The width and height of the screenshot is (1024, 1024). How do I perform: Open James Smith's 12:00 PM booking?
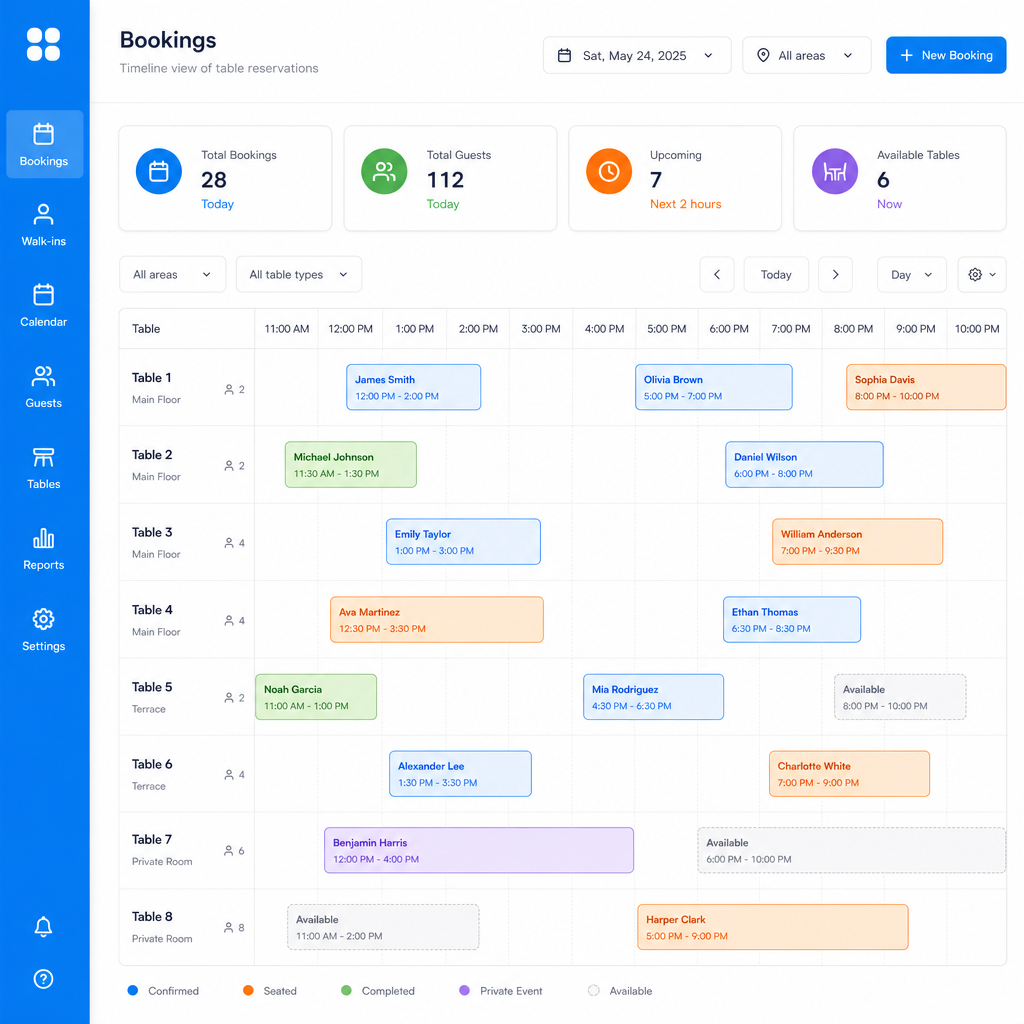(413, 387)
